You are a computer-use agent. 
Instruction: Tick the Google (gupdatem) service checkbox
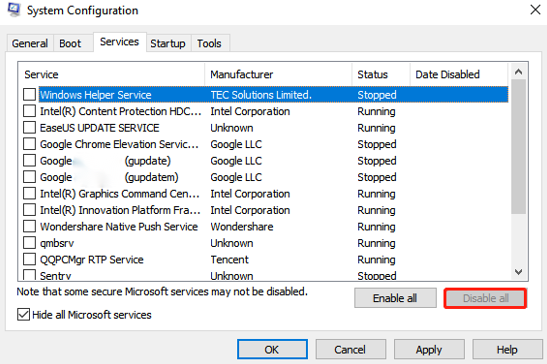pyautogui.click(x=29, y=177)
